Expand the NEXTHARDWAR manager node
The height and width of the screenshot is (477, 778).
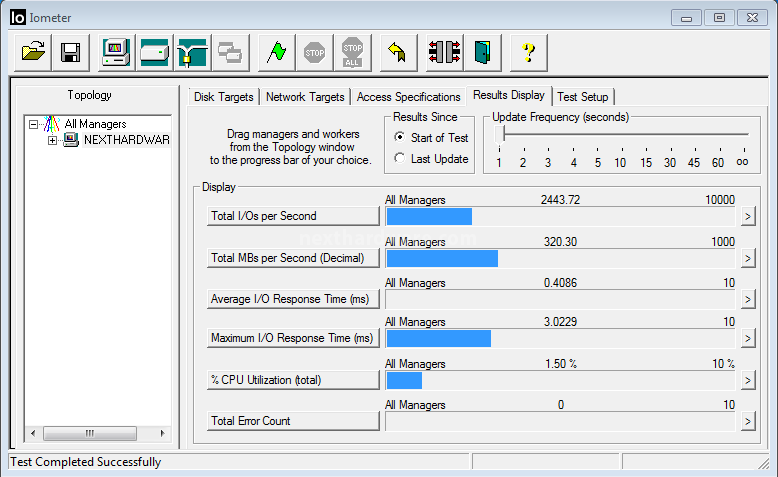coord(52,140)
